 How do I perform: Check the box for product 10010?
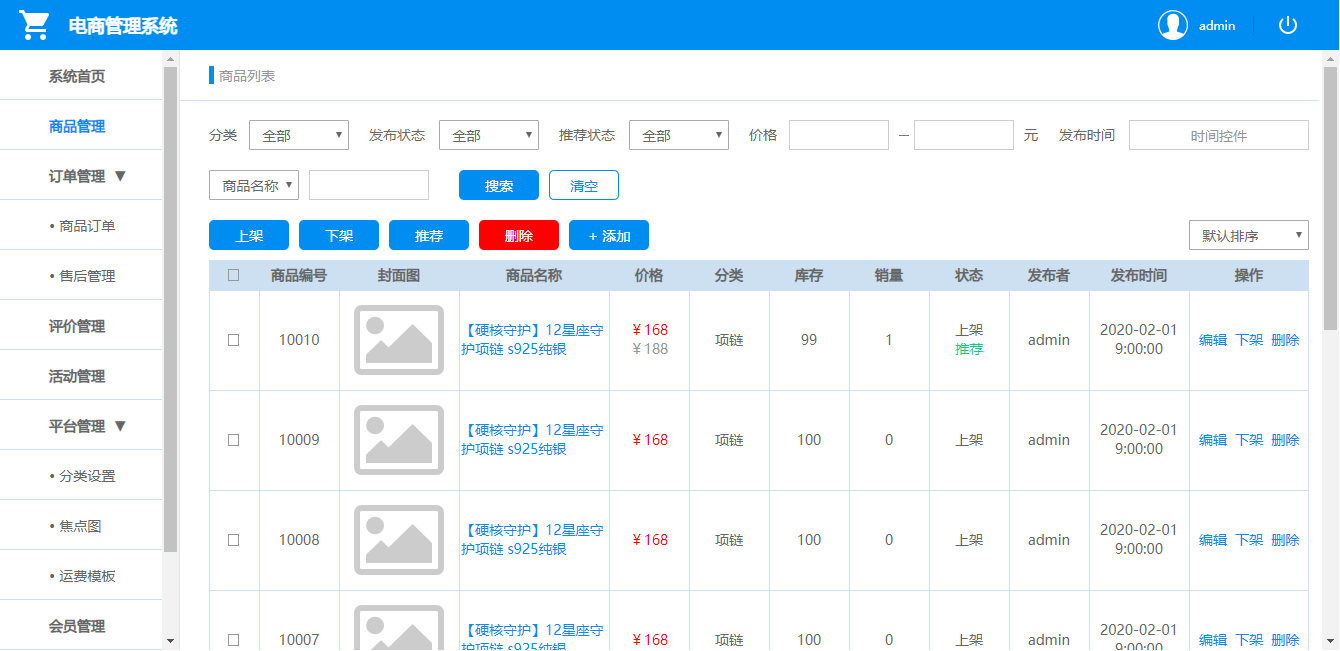234,340
